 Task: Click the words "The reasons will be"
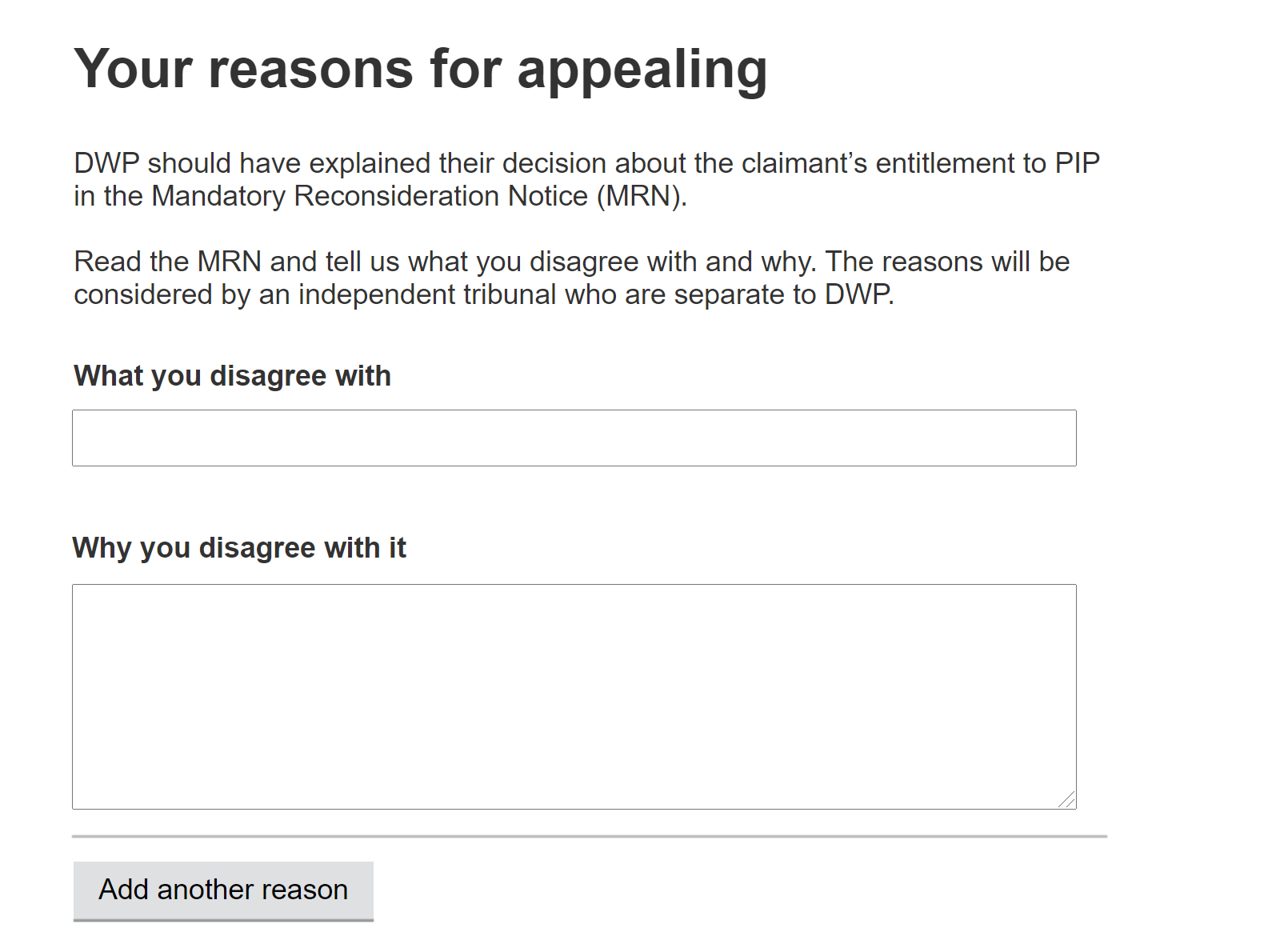click(947, 262)
